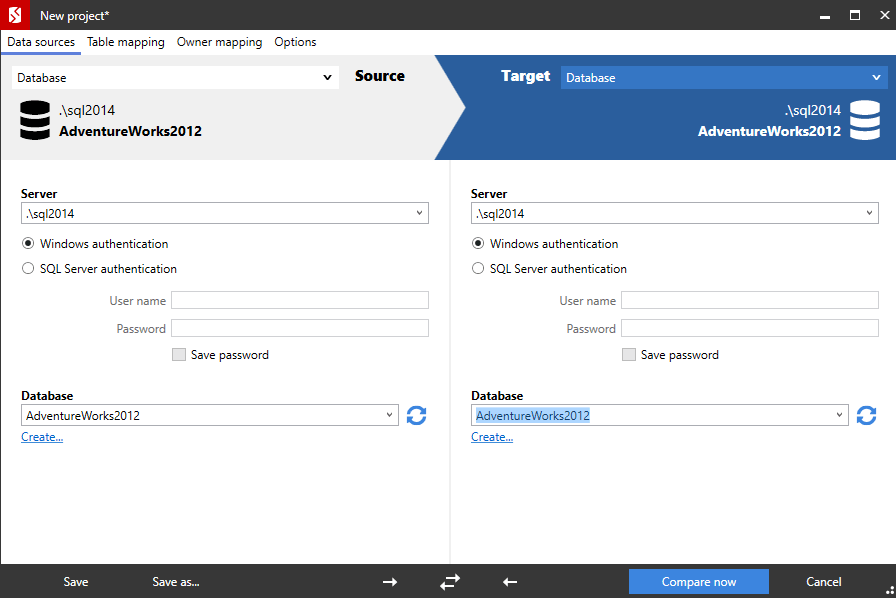Click AdventureWorks2012 text in source header

point(130,131)
